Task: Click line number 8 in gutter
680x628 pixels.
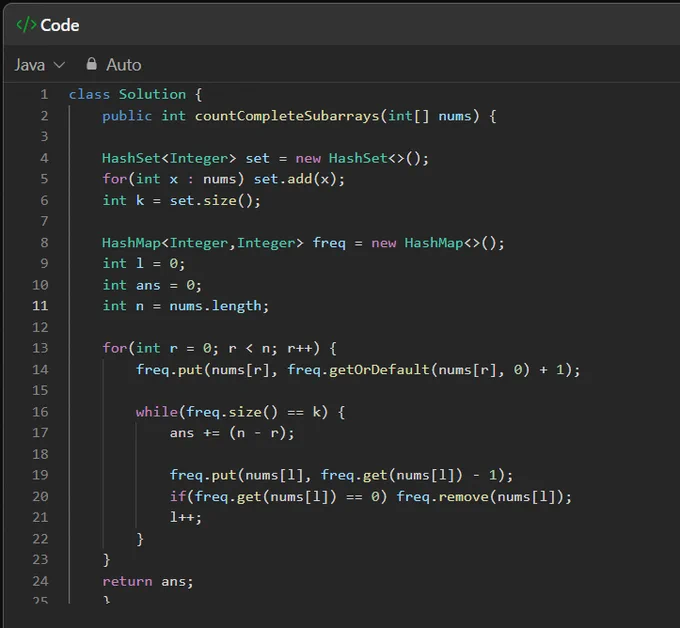Action: coord(44,242)
